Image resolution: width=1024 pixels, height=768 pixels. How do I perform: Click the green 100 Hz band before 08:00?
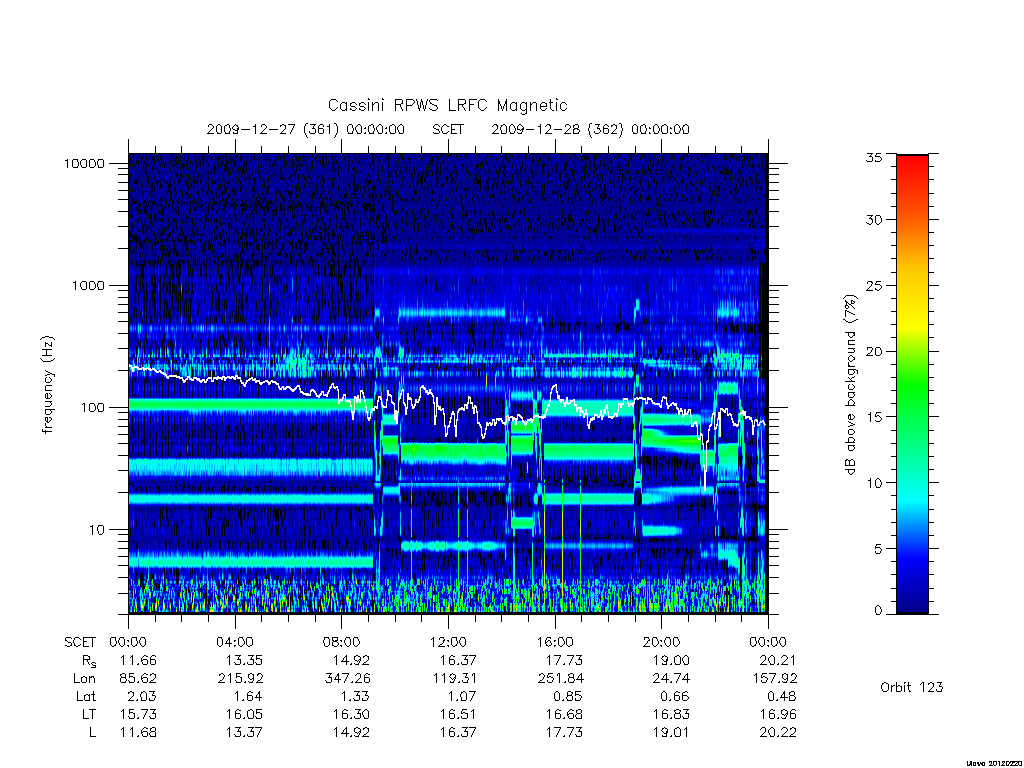(251, 405)
